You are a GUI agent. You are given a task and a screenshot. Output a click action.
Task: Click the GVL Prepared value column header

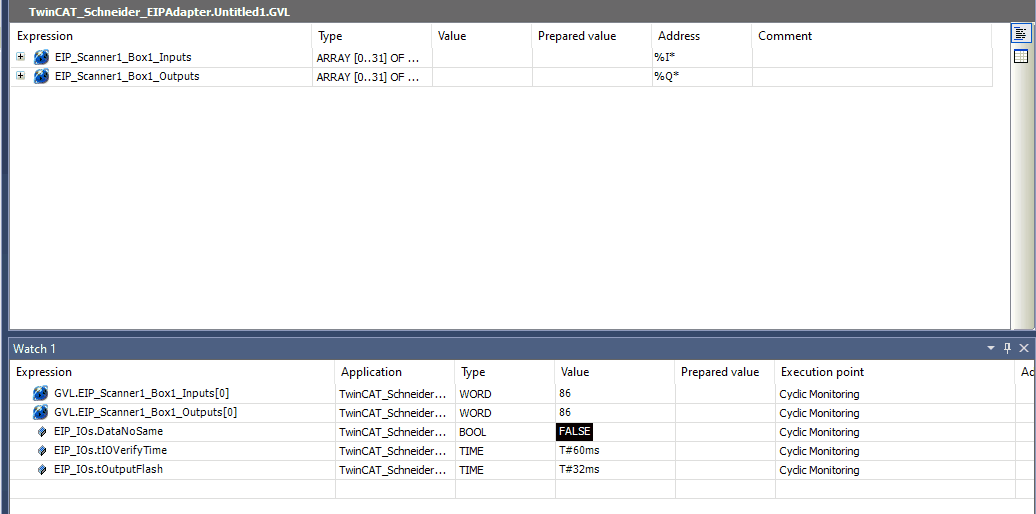tap(592, 36)
